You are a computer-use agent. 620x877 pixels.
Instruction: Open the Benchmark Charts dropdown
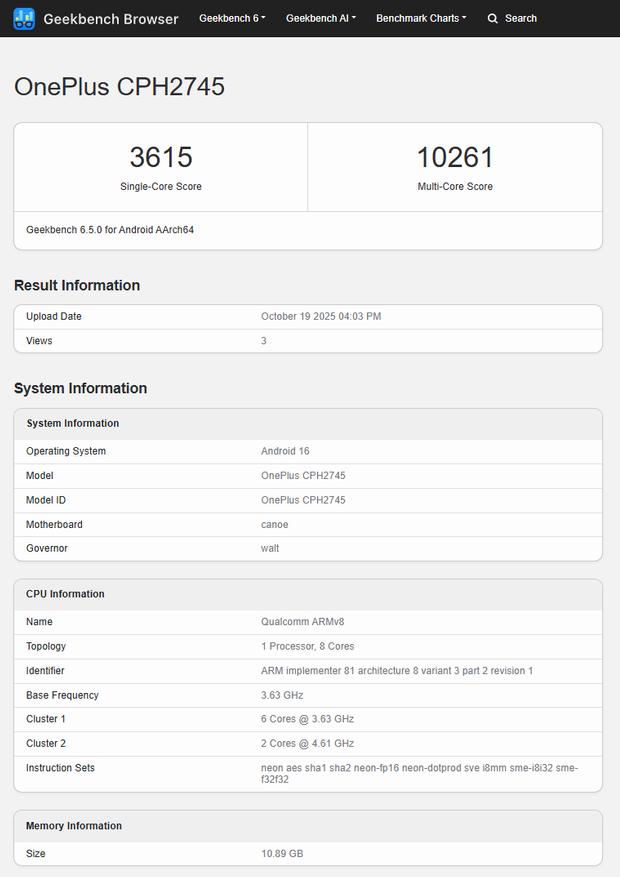click(421, 18)
